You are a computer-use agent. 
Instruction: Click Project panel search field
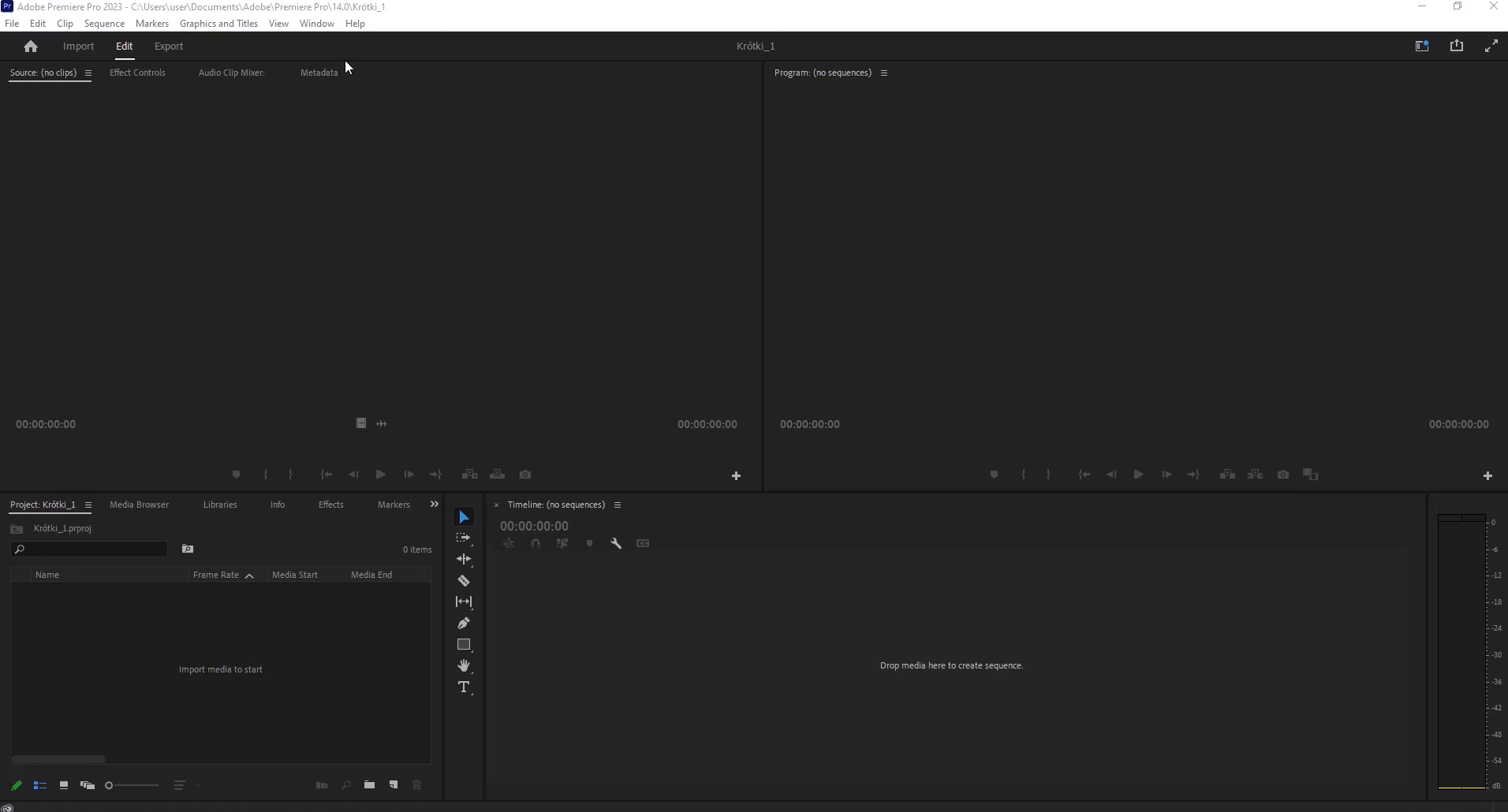[x=89, y=549]
